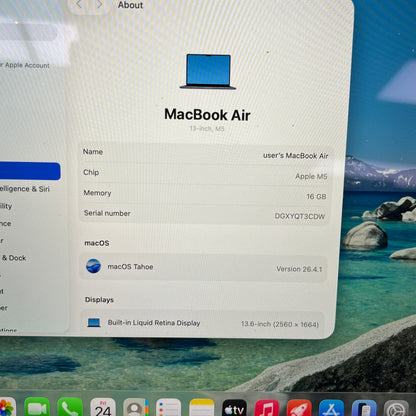Click the "Displays" section header
416x416 pixels.
[99, 300]
